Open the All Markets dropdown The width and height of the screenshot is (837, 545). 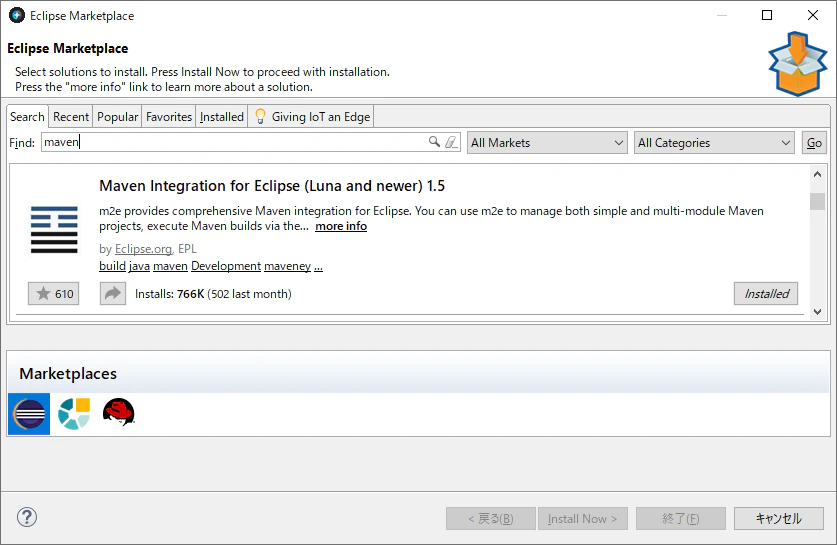[547, 143]
